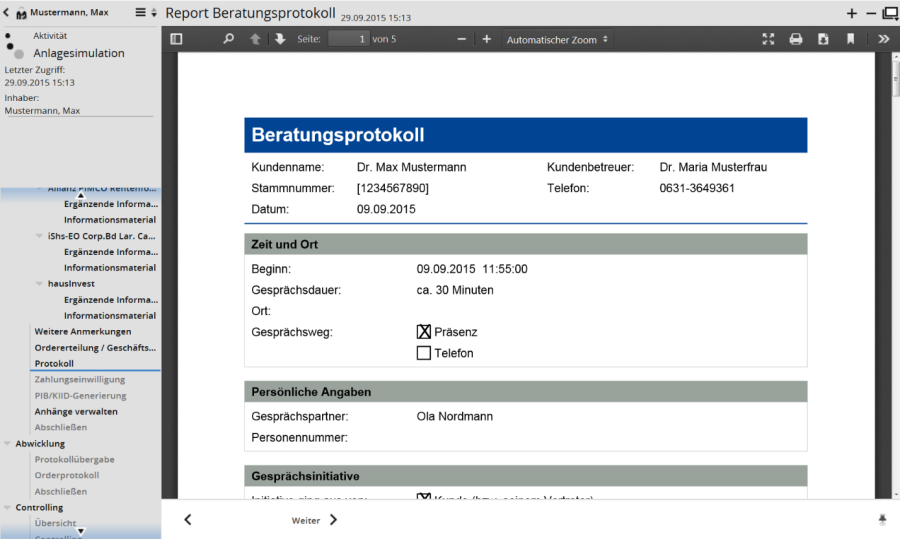This screenshot has width=900, height=539.
Task: Collapse the Abwicklung section
Action: pyautogui.click(x=8, y=444)
